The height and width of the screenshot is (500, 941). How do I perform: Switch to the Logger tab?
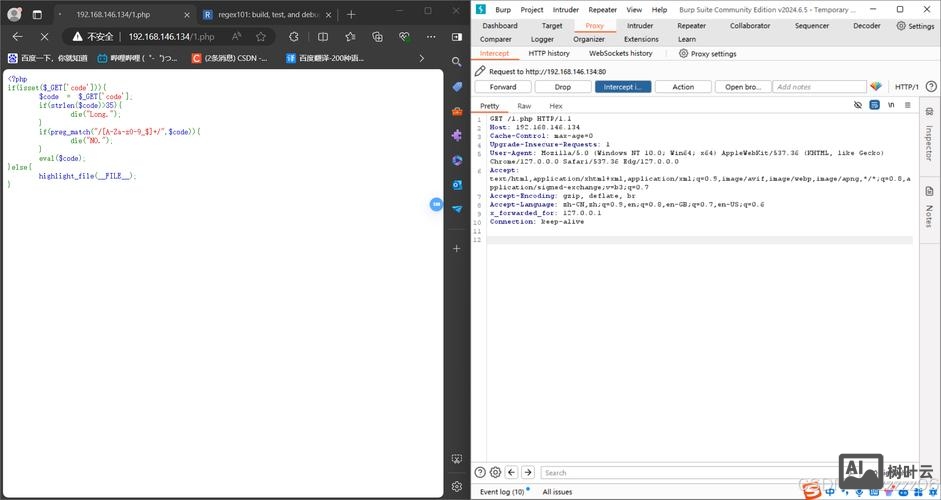point(542,39)
